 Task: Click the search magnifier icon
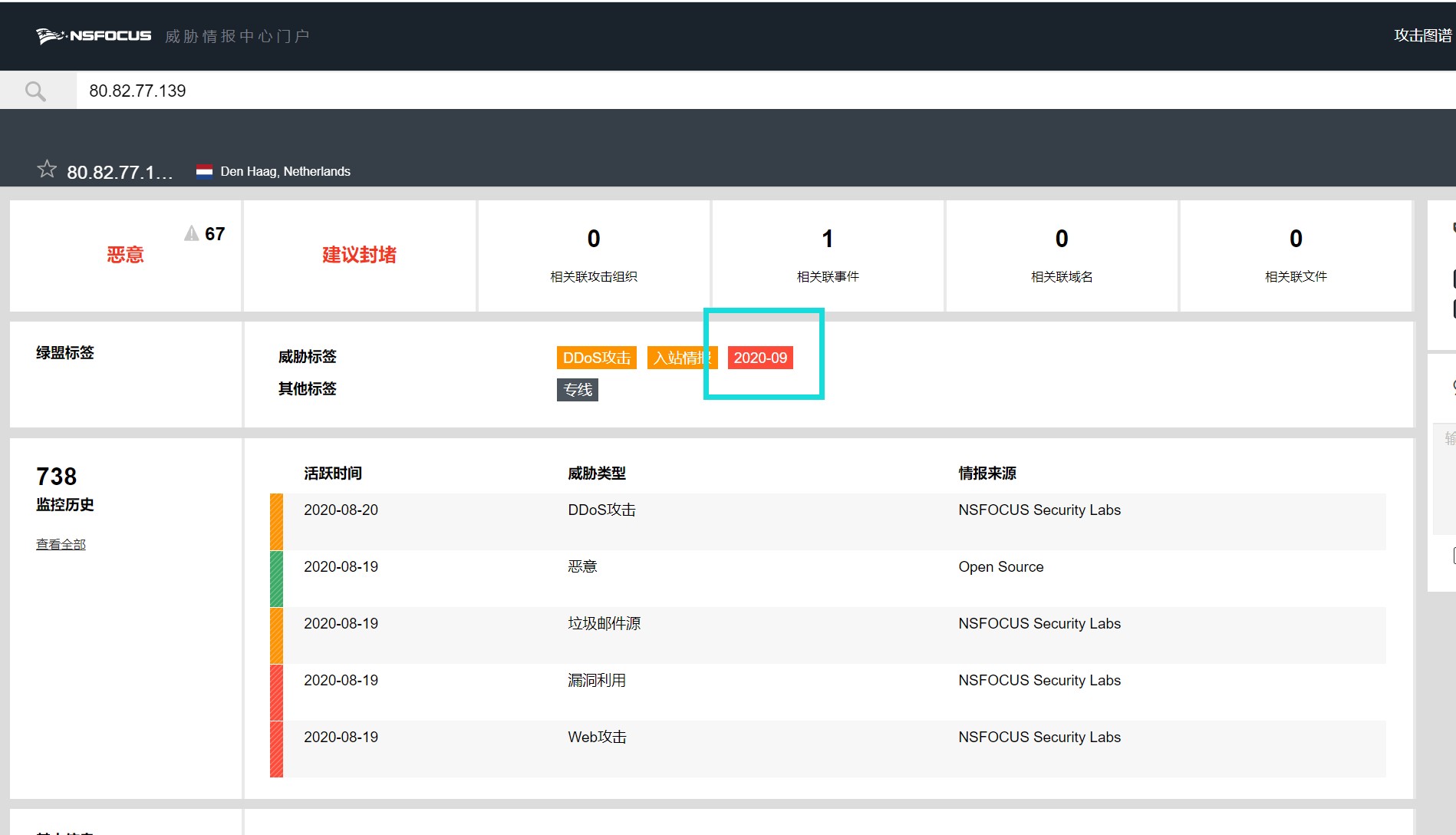pyautogui.click(x=35, y=91)
